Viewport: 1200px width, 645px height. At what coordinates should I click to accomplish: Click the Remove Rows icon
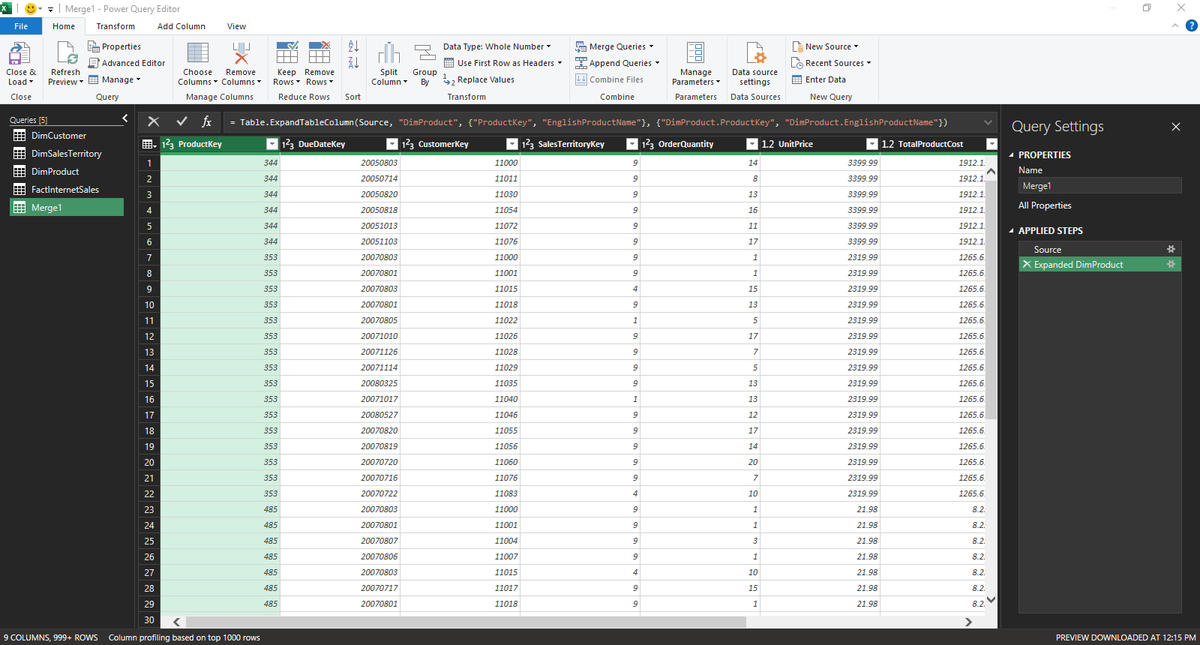pyautogui.click(x=319, y=54)
